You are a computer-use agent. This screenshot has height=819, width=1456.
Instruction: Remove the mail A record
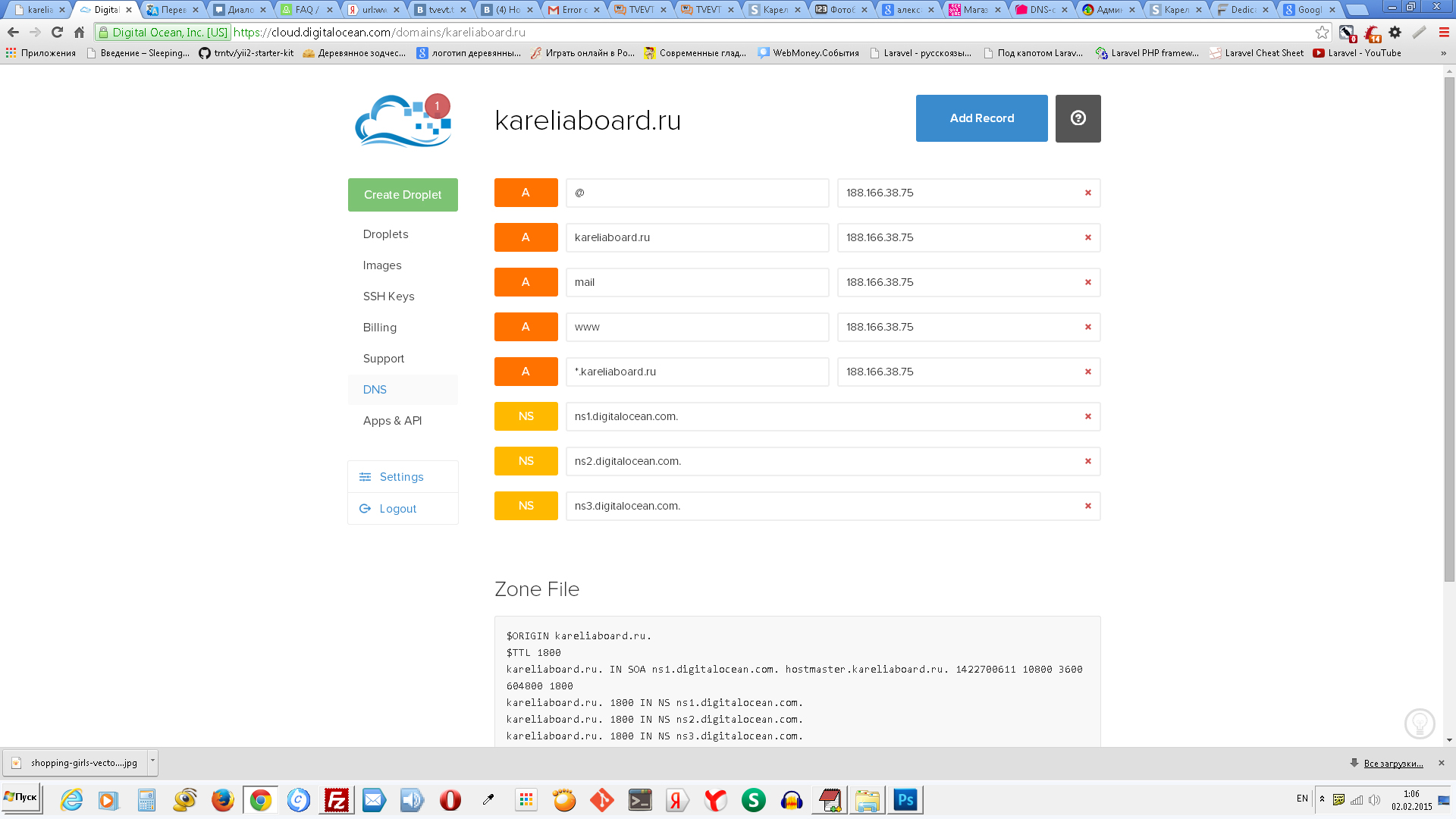[x=1087, y=282]
